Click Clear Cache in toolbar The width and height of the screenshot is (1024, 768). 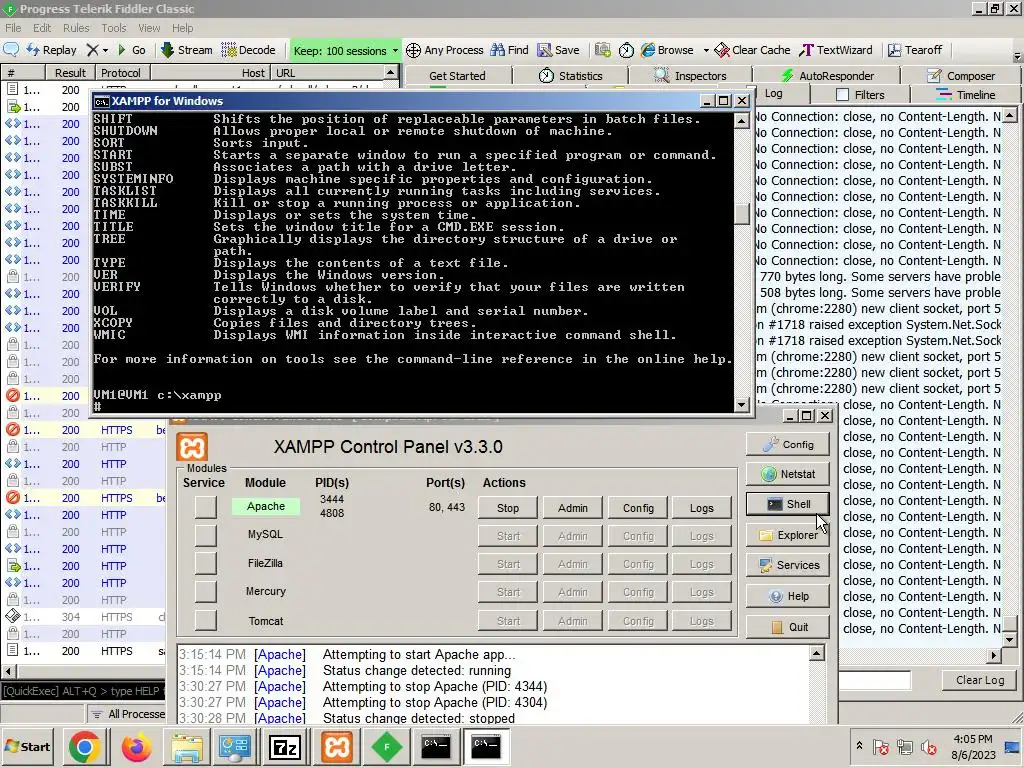point(752,50)
